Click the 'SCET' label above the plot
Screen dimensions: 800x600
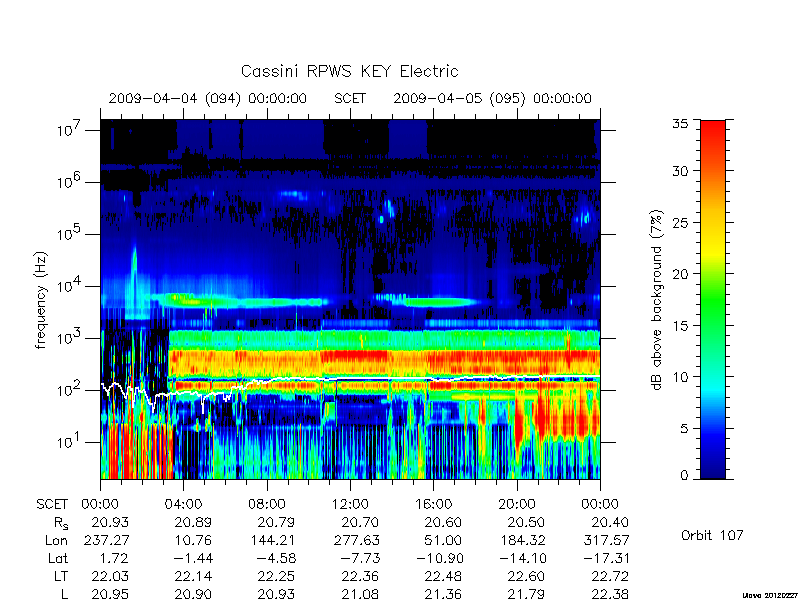tap(350, 98)
